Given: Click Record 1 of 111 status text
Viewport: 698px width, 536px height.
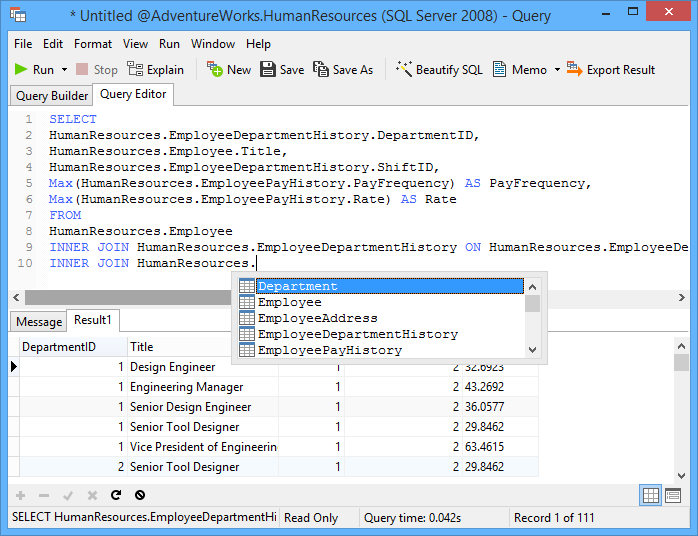Looking at the screenshot, I should coord(554,518).
